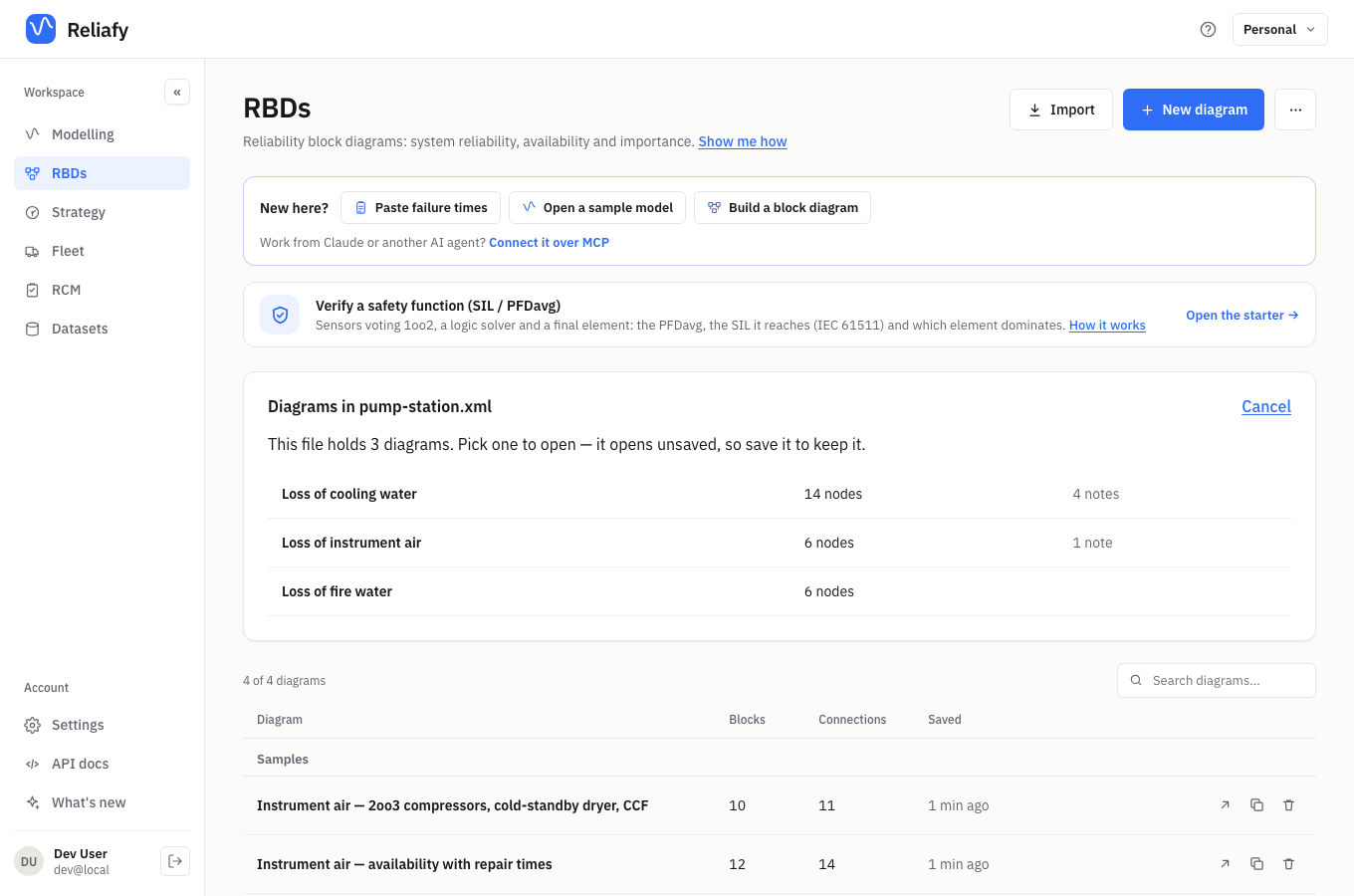
Task: Duplicate the 2oo3 compressors diagram
Action: pos(1257,805)
